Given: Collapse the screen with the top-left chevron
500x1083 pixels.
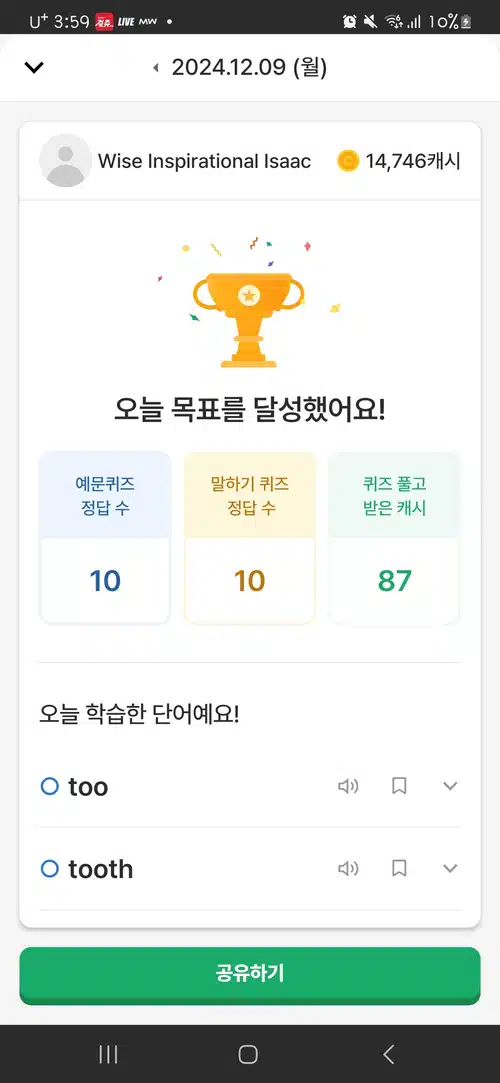Looking at the screenshot, I should (x=34, y=67).
